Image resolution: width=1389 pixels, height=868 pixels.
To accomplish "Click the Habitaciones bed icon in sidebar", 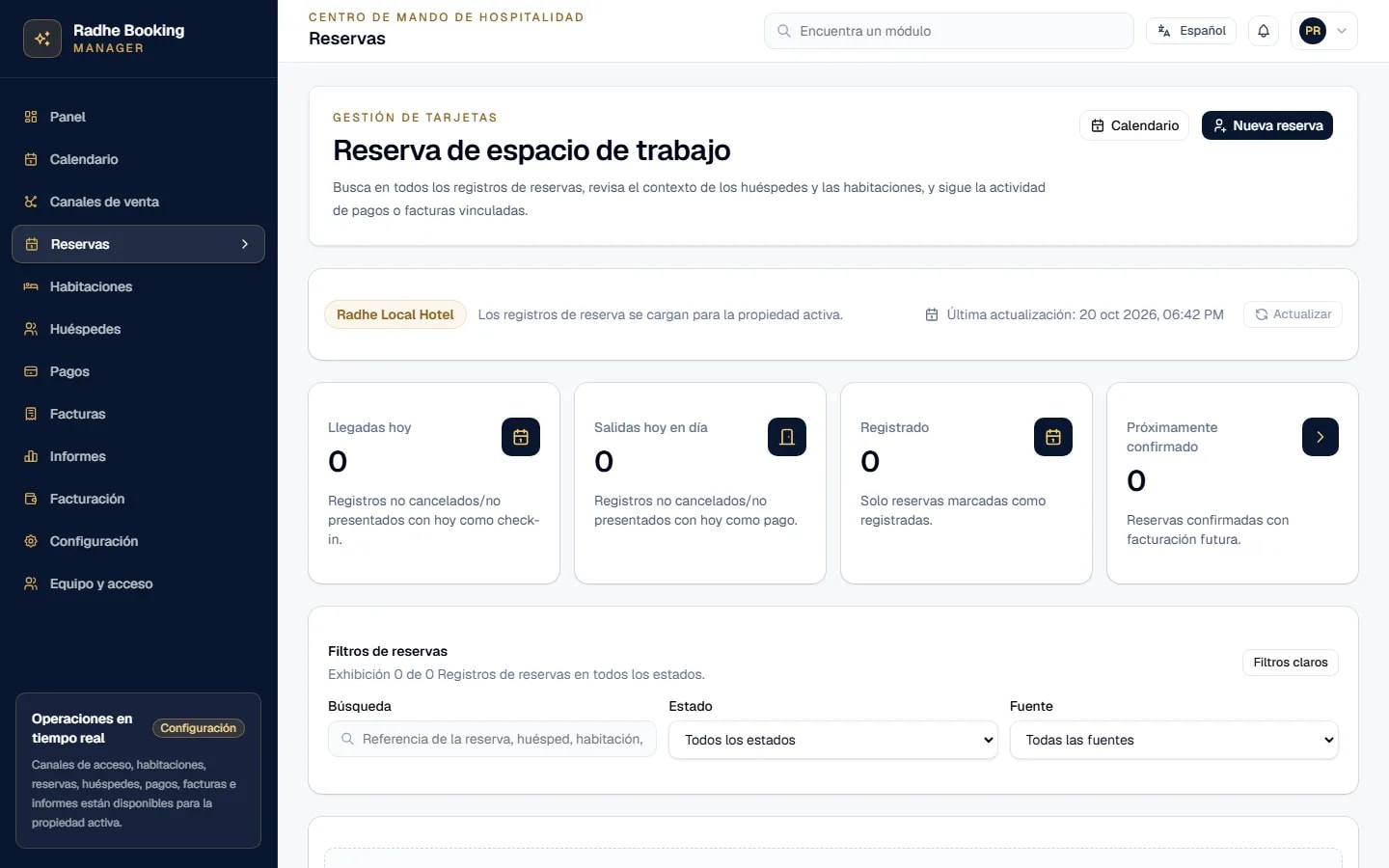I will (31, 286).
